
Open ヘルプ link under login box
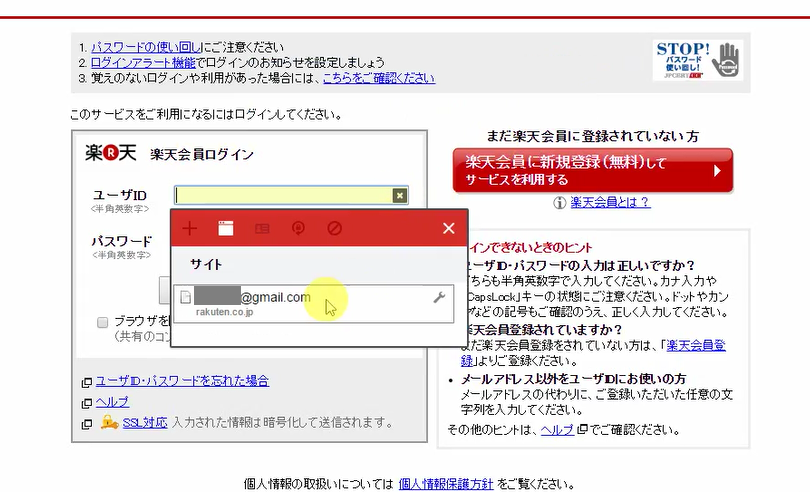point(112,402)
